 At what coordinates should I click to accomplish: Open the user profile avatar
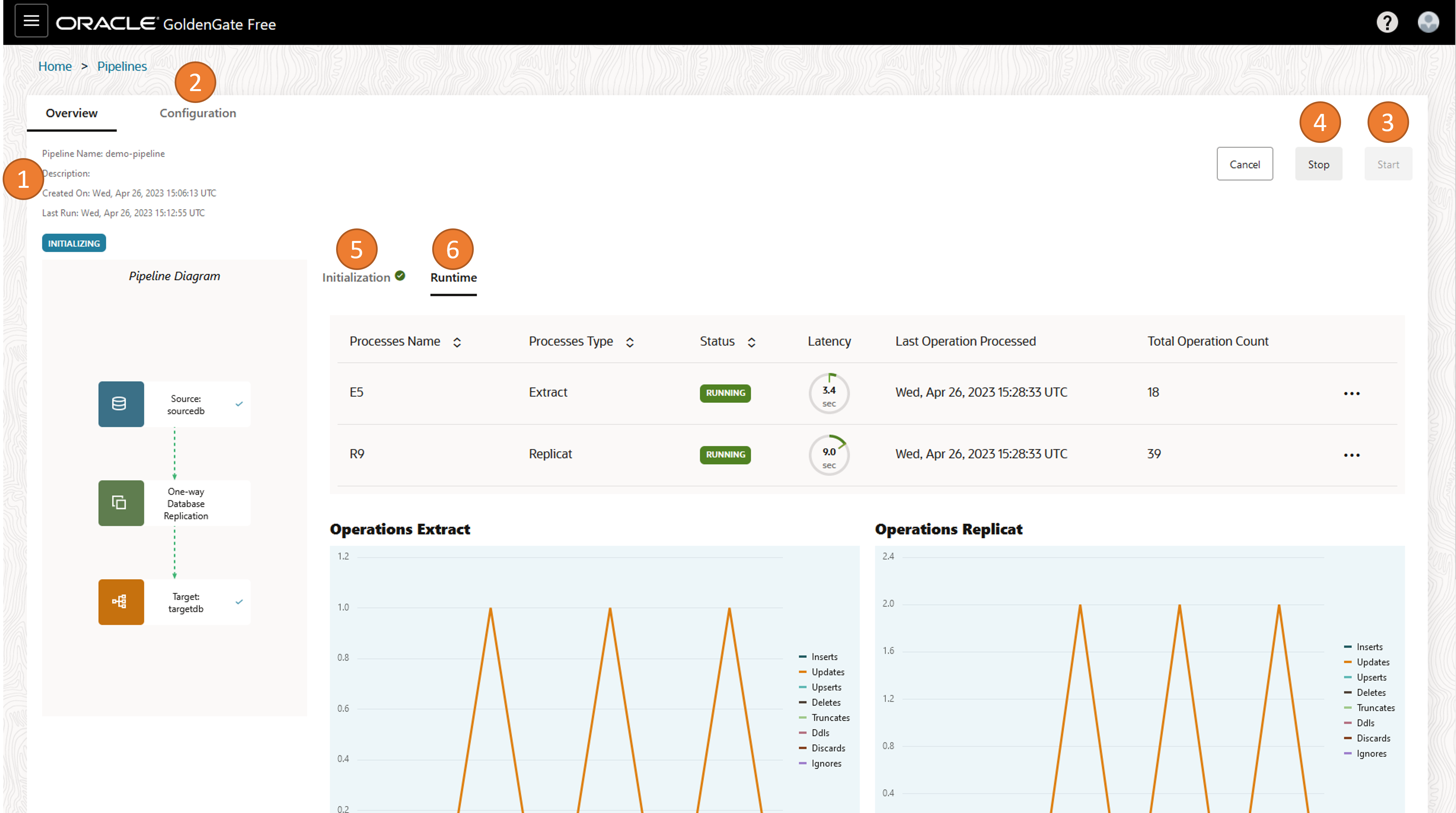1428,22
